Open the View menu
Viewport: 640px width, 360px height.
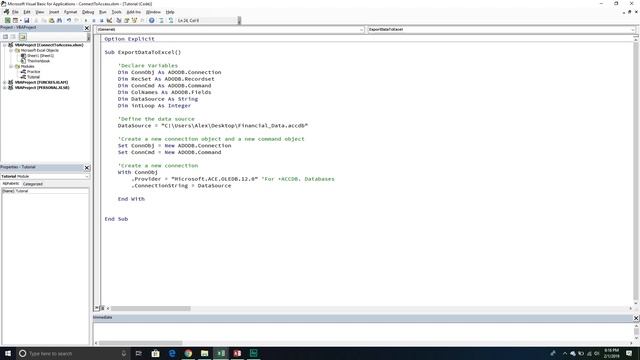click(40, 12)
